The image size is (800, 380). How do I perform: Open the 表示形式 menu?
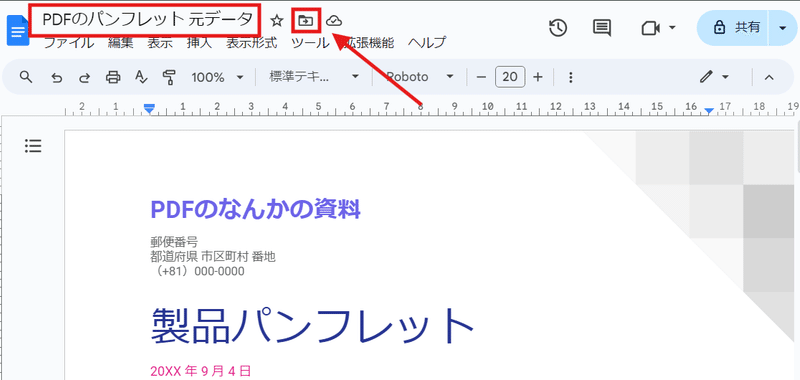click(252, 43)
